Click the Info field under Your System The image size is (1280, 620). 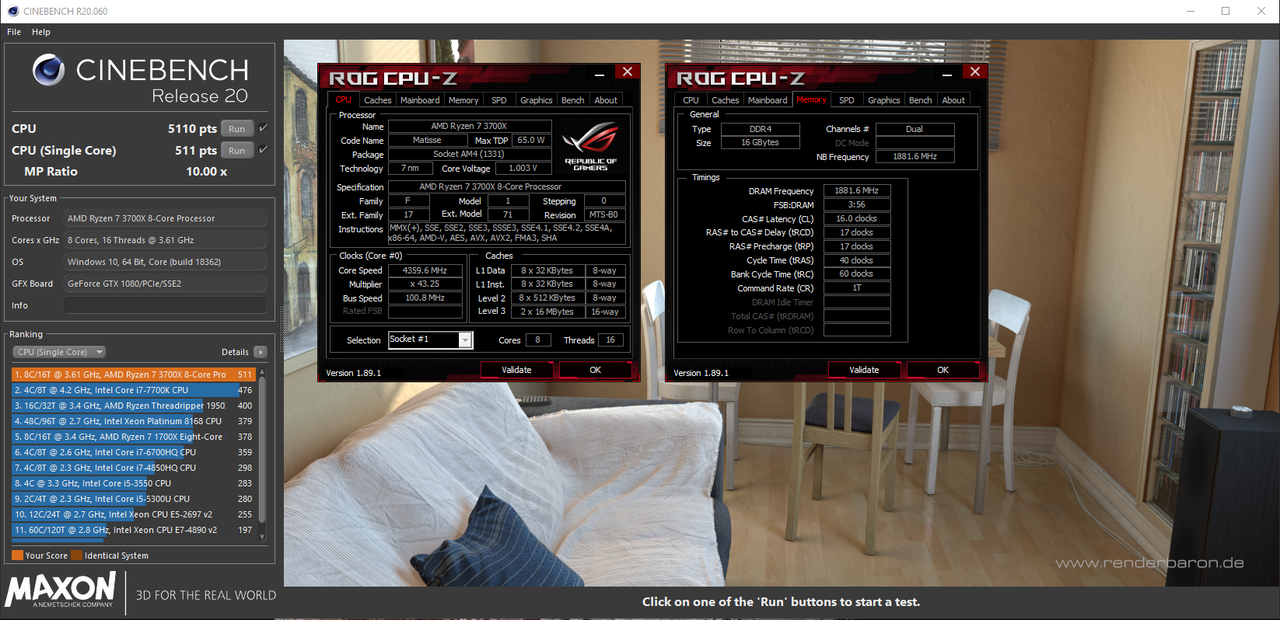coord(166,305)
